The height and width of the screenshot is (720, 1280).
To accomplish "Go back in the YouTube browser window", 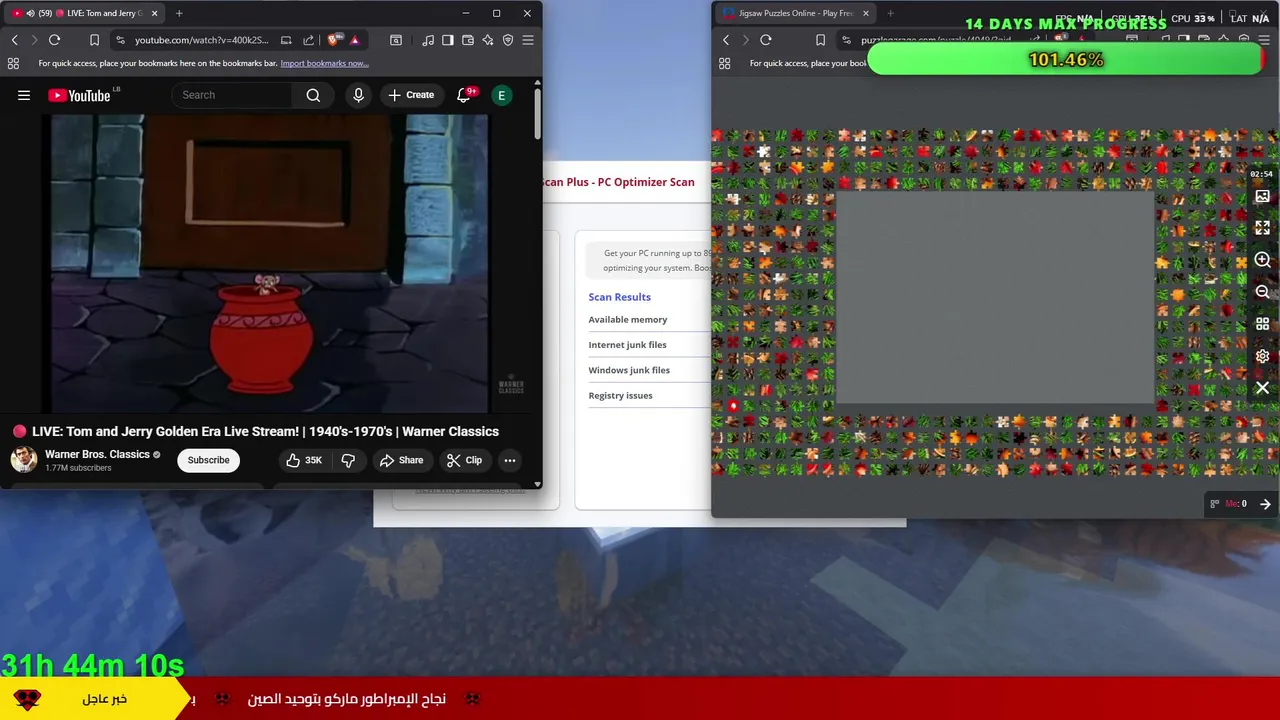I will 14,40.
